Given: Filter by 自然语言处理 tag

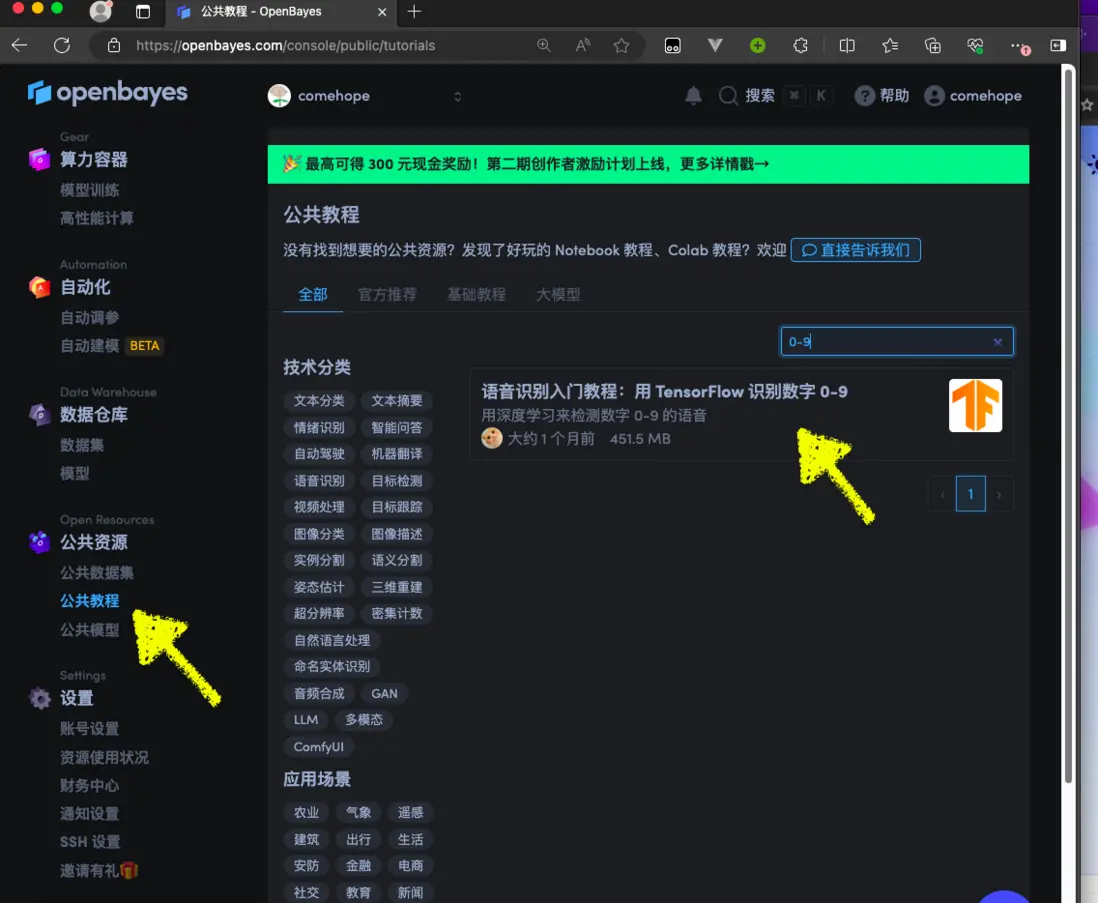Looking at the screenshot, I should [x=332, y=640].
